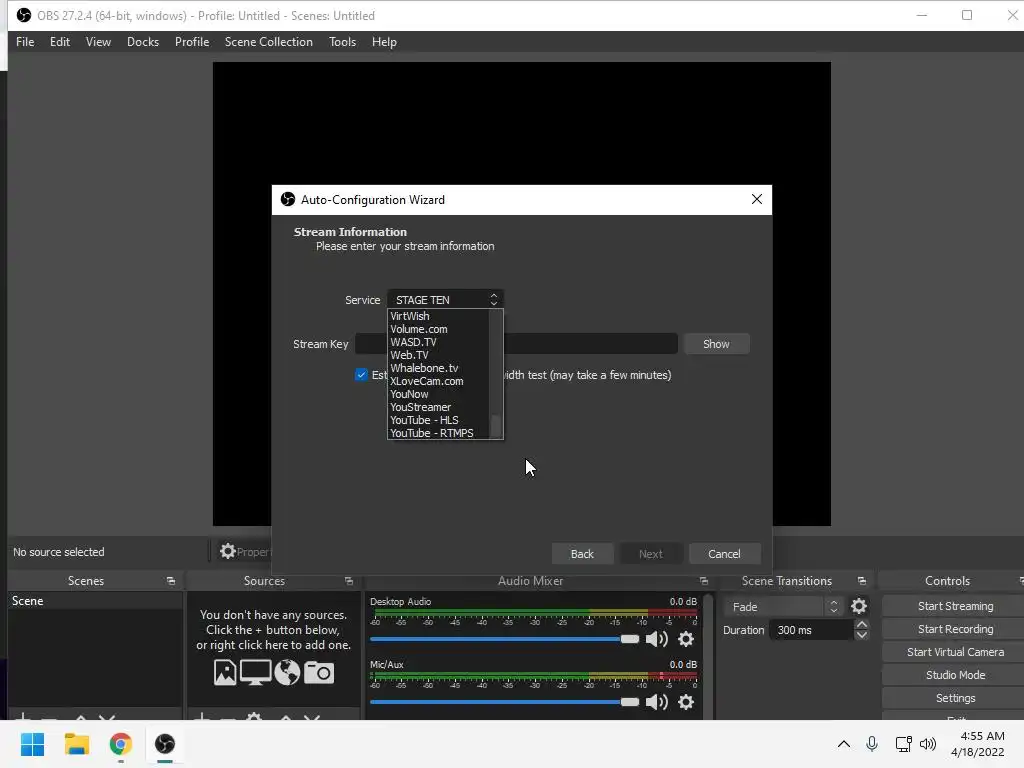This screenshot has height=768, width=1024.
Task: Open the Scene Collection menu
Action: coord(268,42)
